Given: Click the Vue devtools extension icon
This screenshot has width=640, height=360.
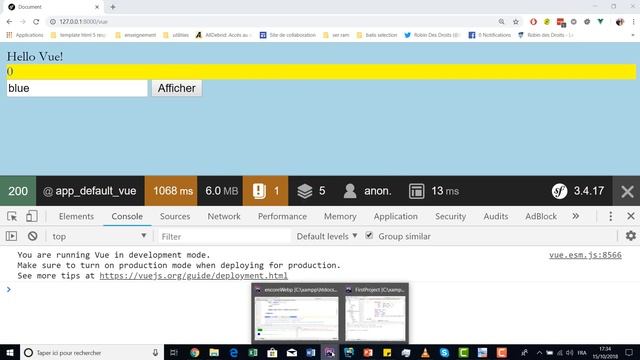Looking at the screenshot, I should (600, 22).
